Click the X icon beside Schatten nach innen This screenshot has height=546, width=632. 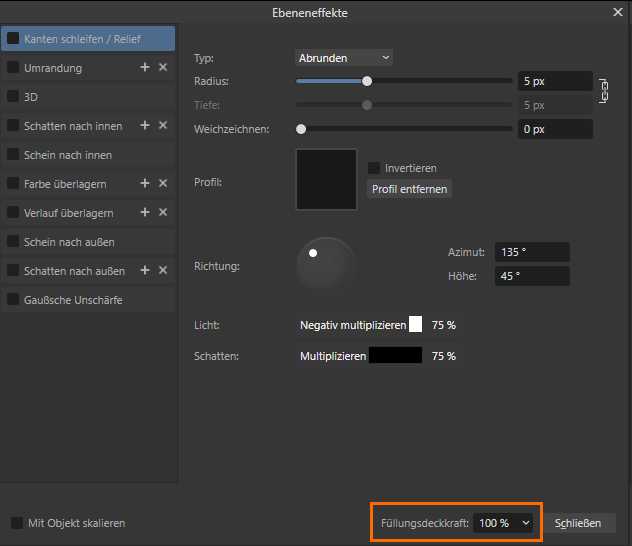pyautogui.click(x=163, y=126)
